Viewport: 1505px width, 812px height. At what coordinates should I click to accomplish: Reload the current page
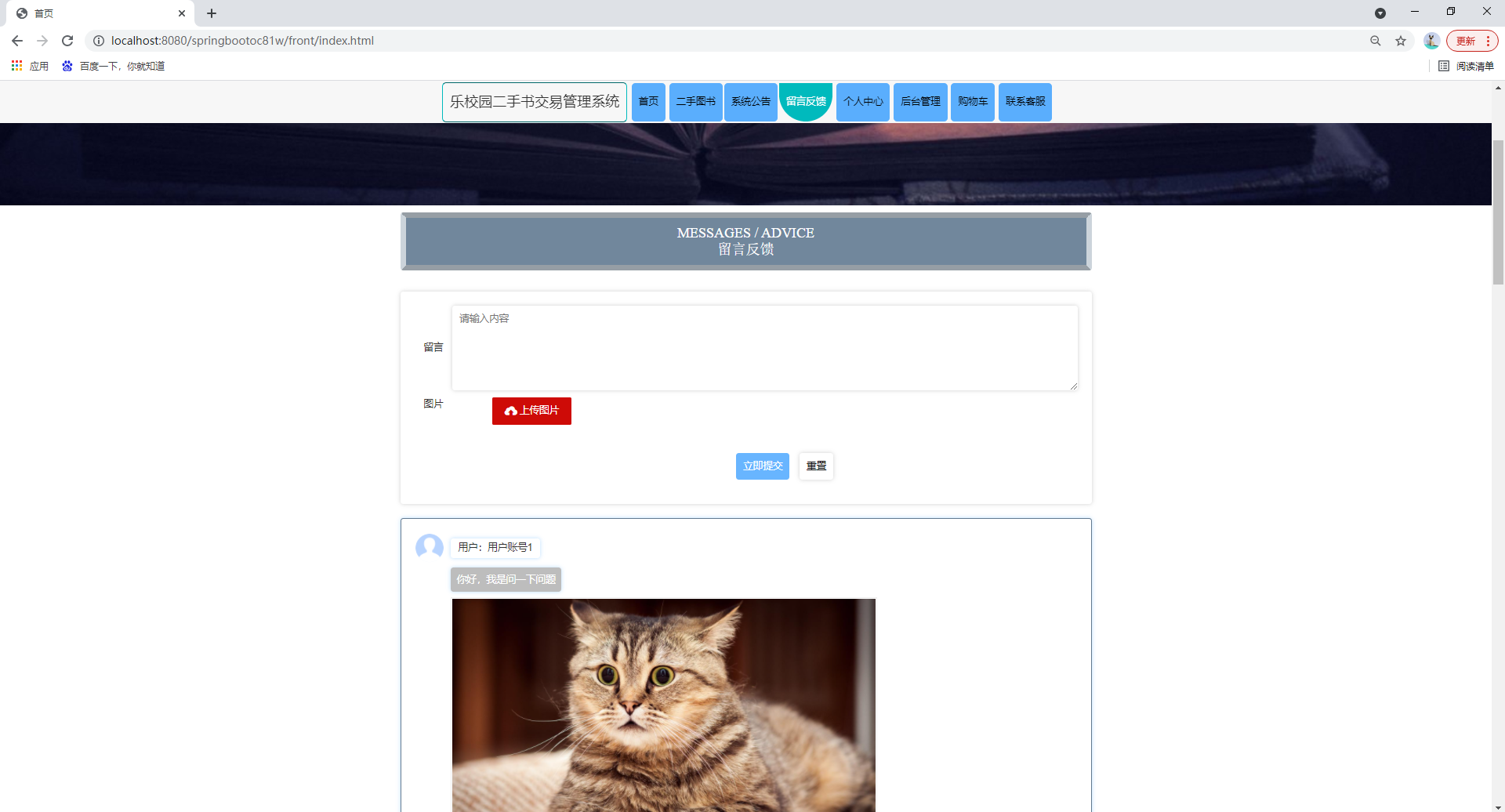coord(67,41)
